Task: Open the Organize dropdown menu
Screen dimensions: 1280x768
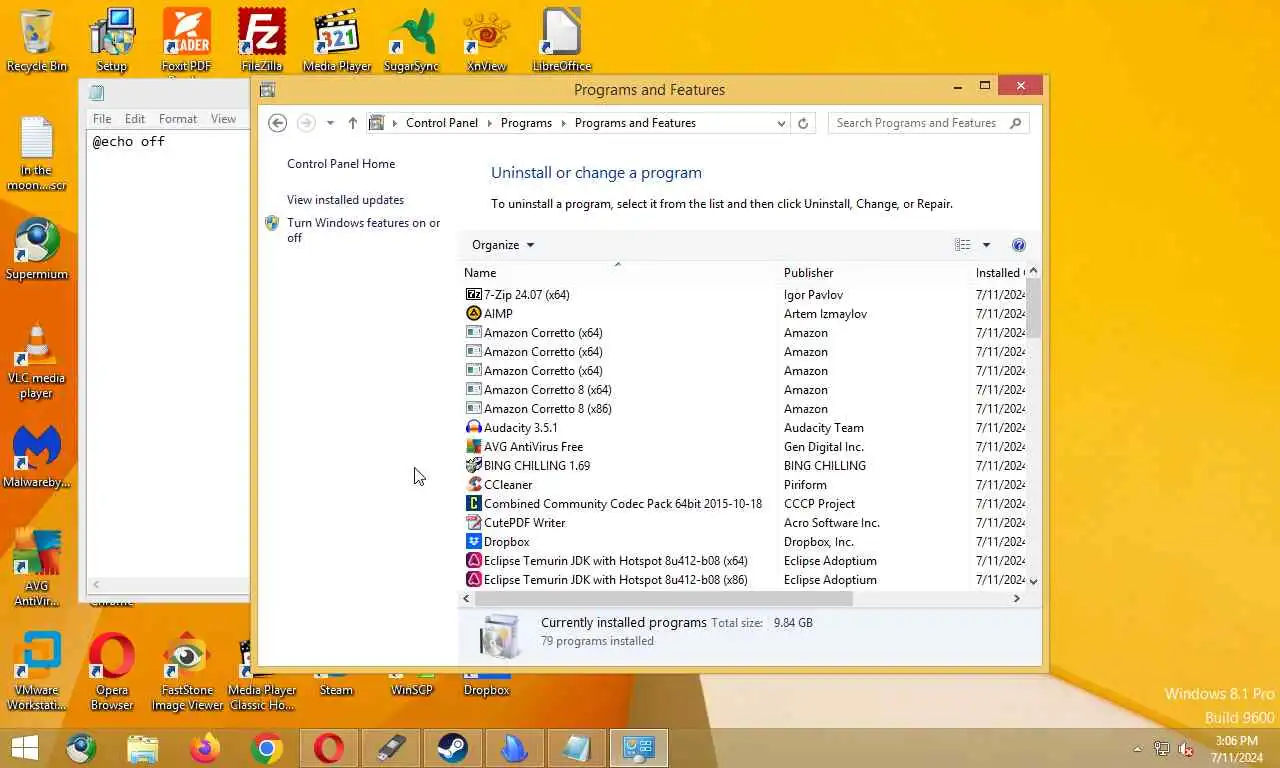Action: [503, 245]
